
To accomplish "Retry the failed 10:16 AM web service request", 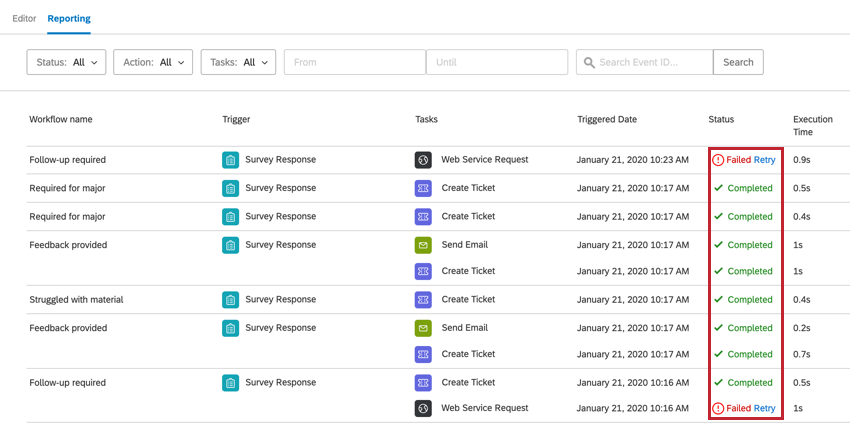I will point(764,409).
